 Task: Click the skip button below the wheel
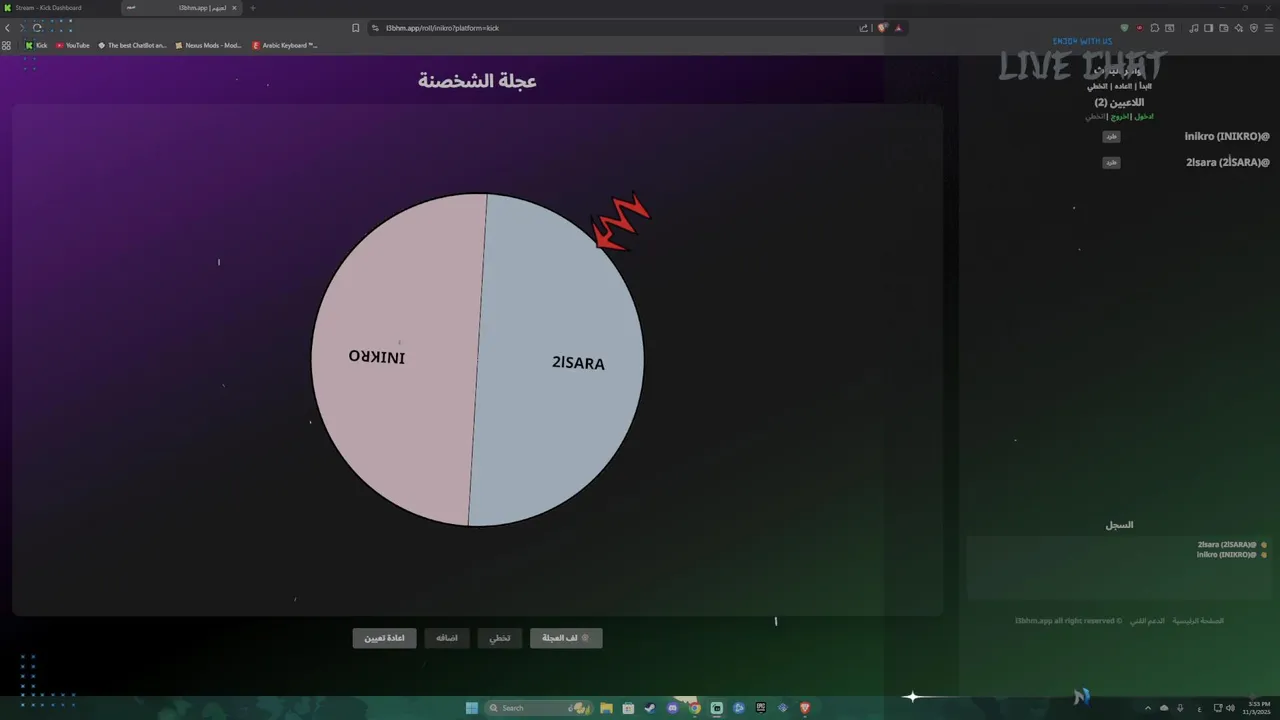499,638
